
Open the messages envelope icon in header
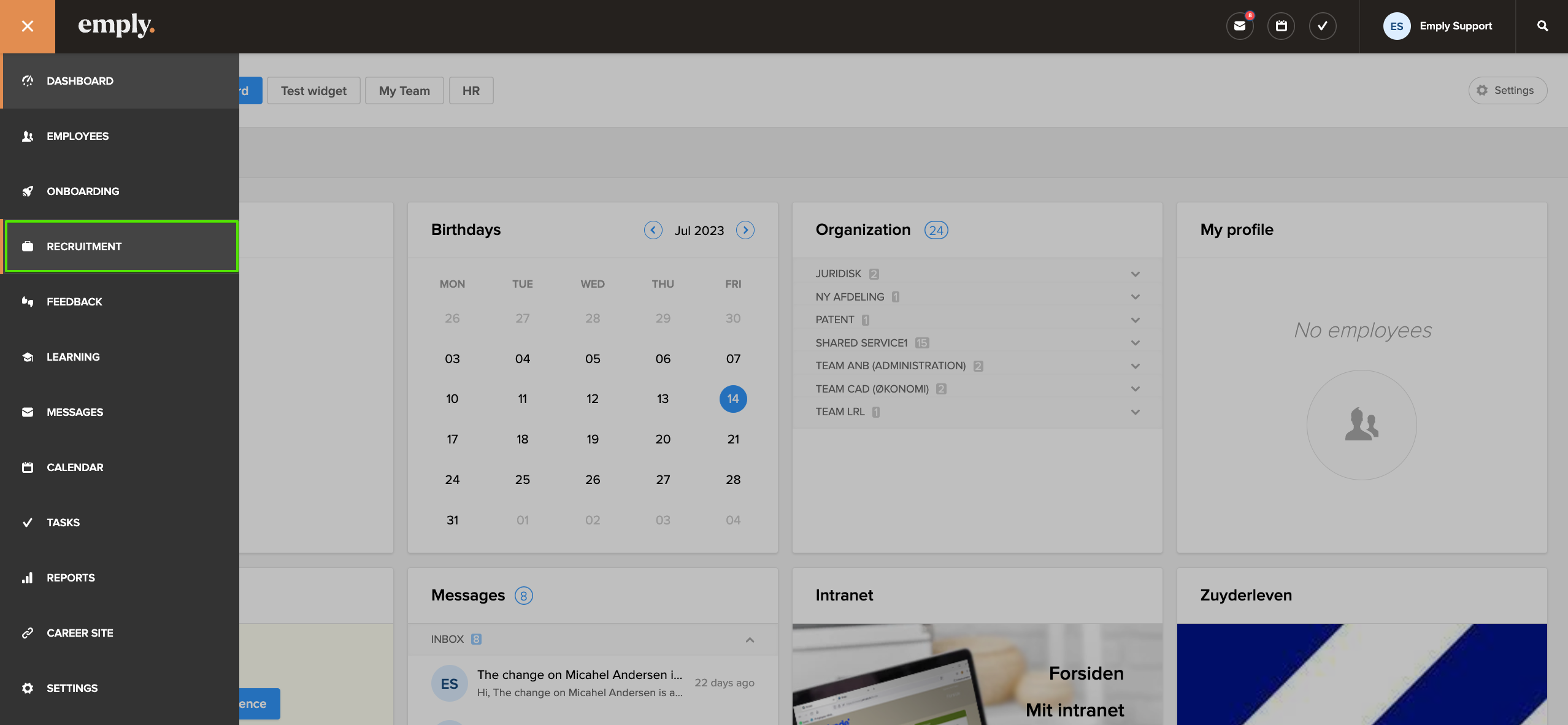point(1239,26)
